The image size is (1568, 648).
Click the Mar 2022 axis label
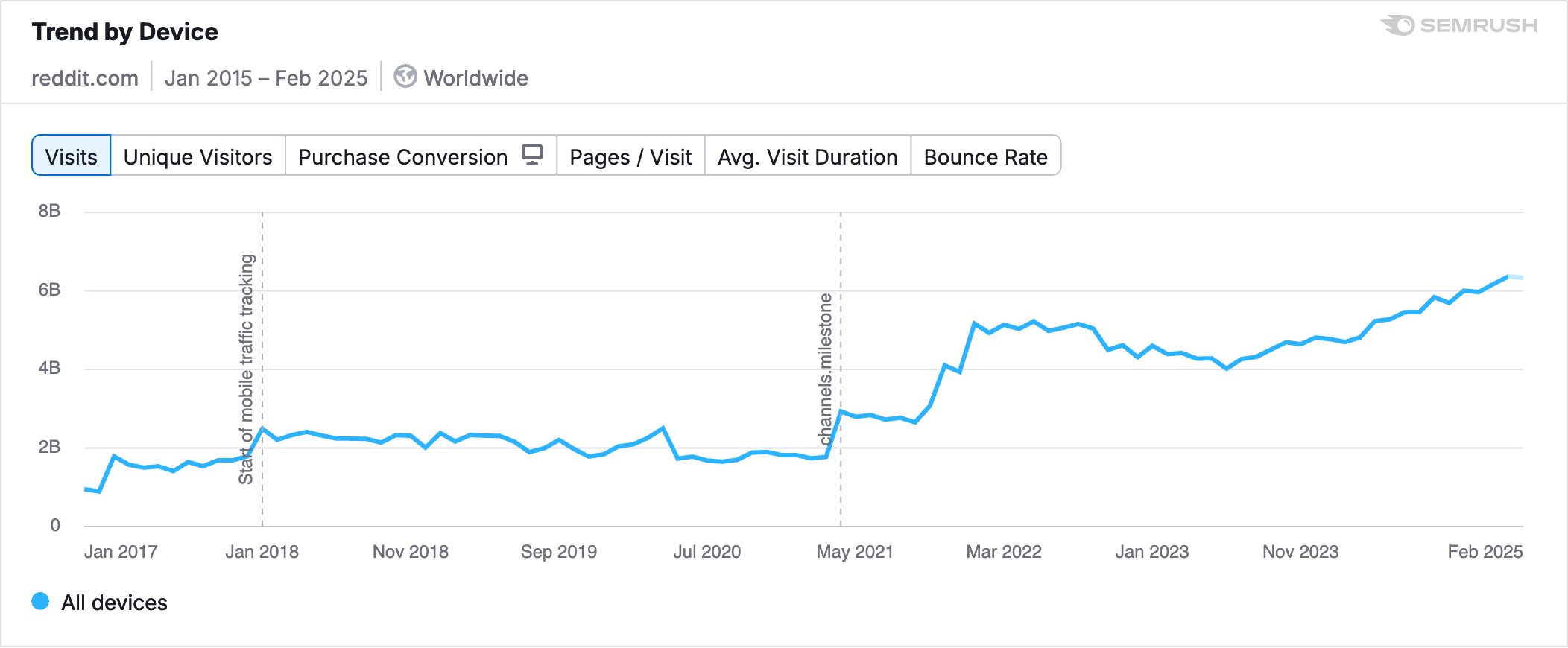click(x=1004, y=552)
